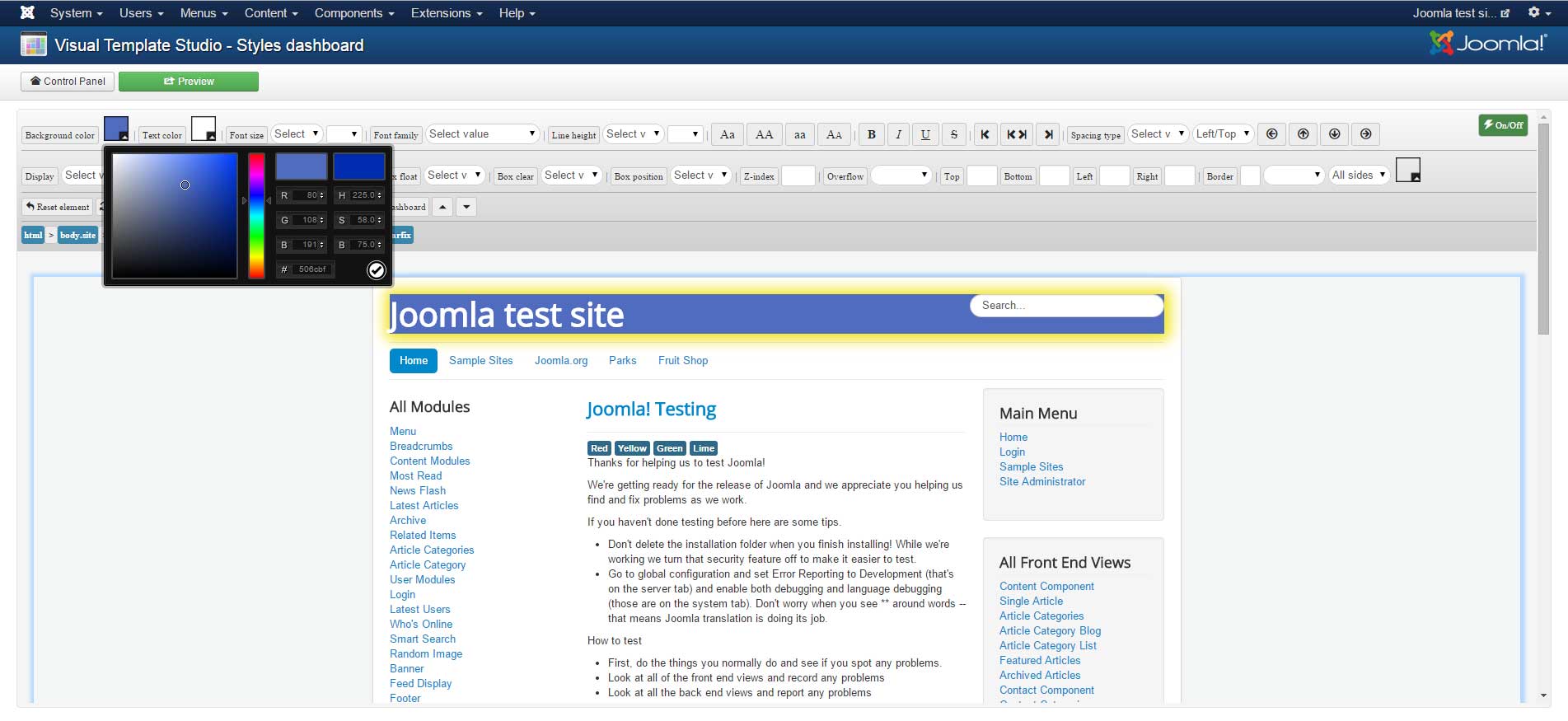Open the Box position Select dropdown
This screenshot has height=721, width=1568.
point(701,175)
